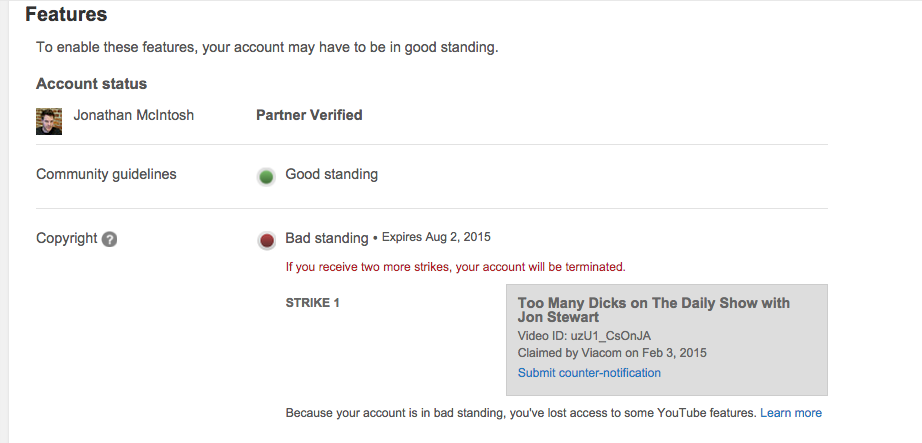Click the Partner Verified status text

click(309, 115)
